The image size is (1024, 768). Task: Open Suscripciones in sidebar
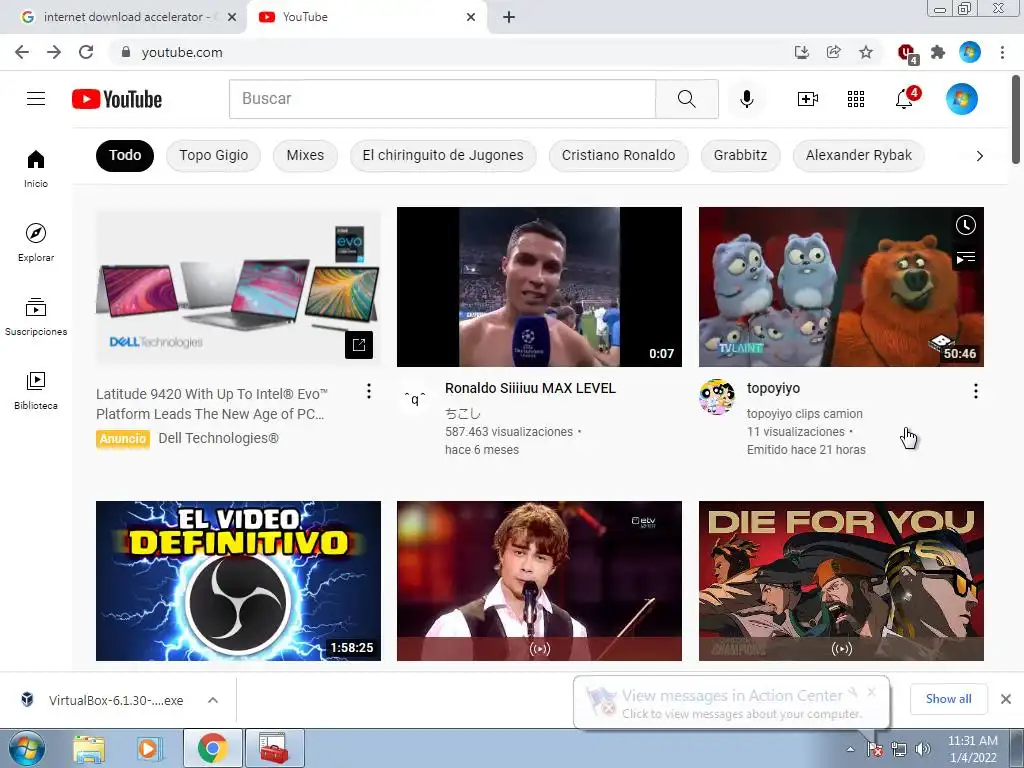[36, 317]
